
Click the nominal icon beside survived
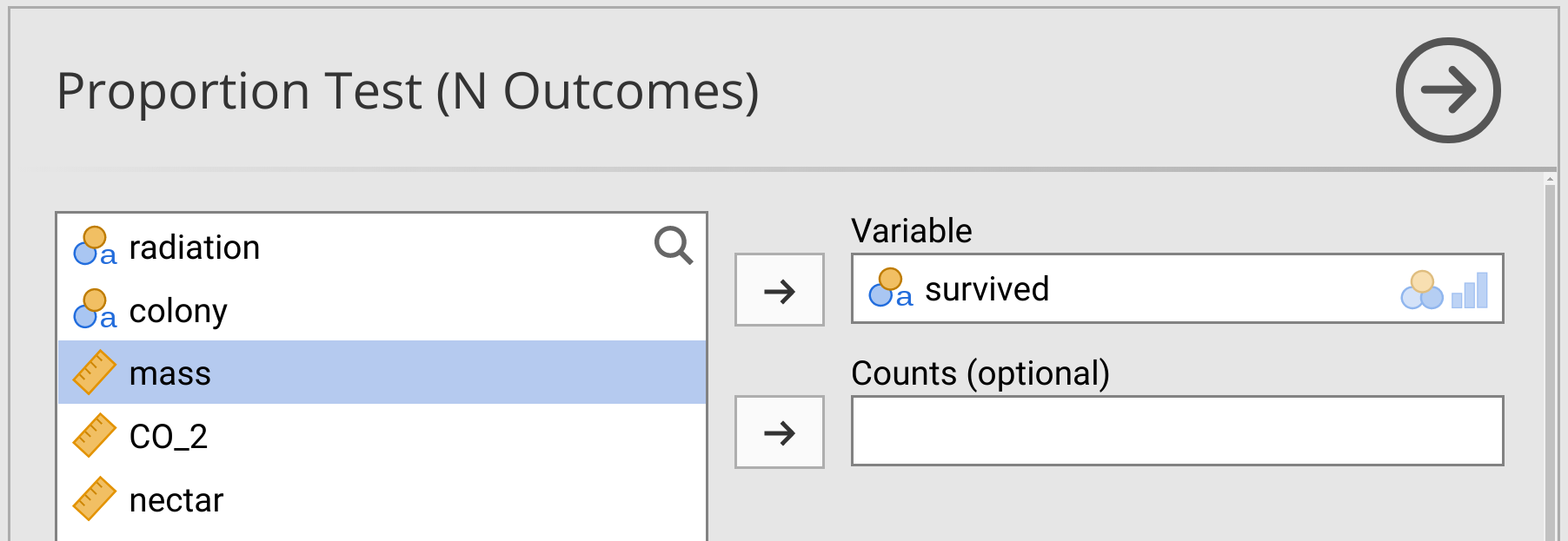pyautogui.click(x=890, y=288)
